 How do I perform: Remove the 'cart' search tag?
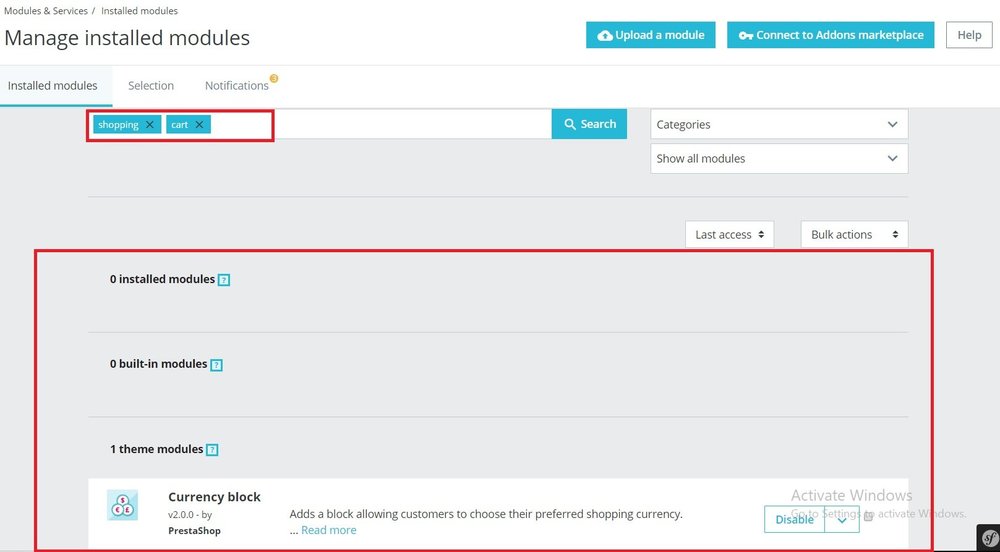tap(199, 125)
